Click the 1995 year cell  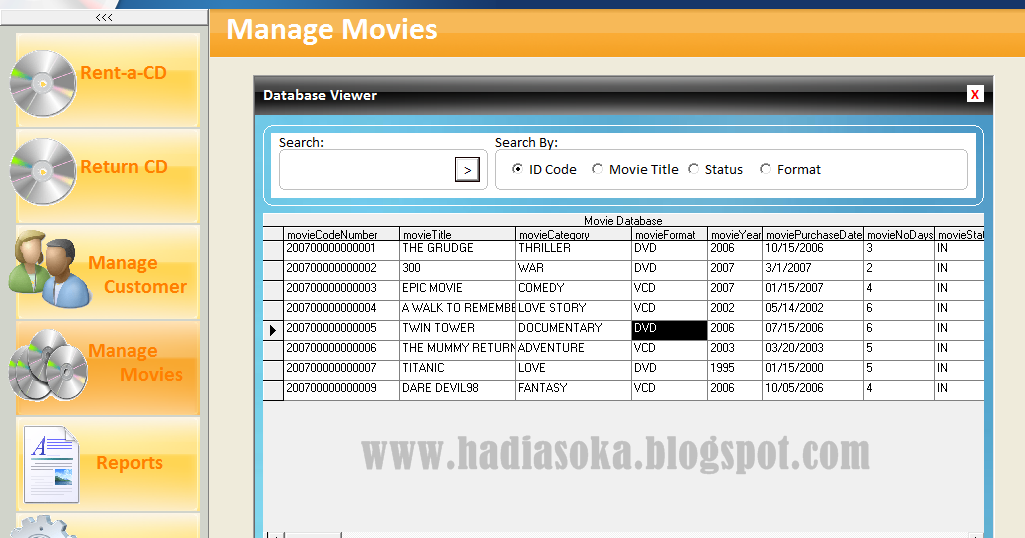[735, 370]
